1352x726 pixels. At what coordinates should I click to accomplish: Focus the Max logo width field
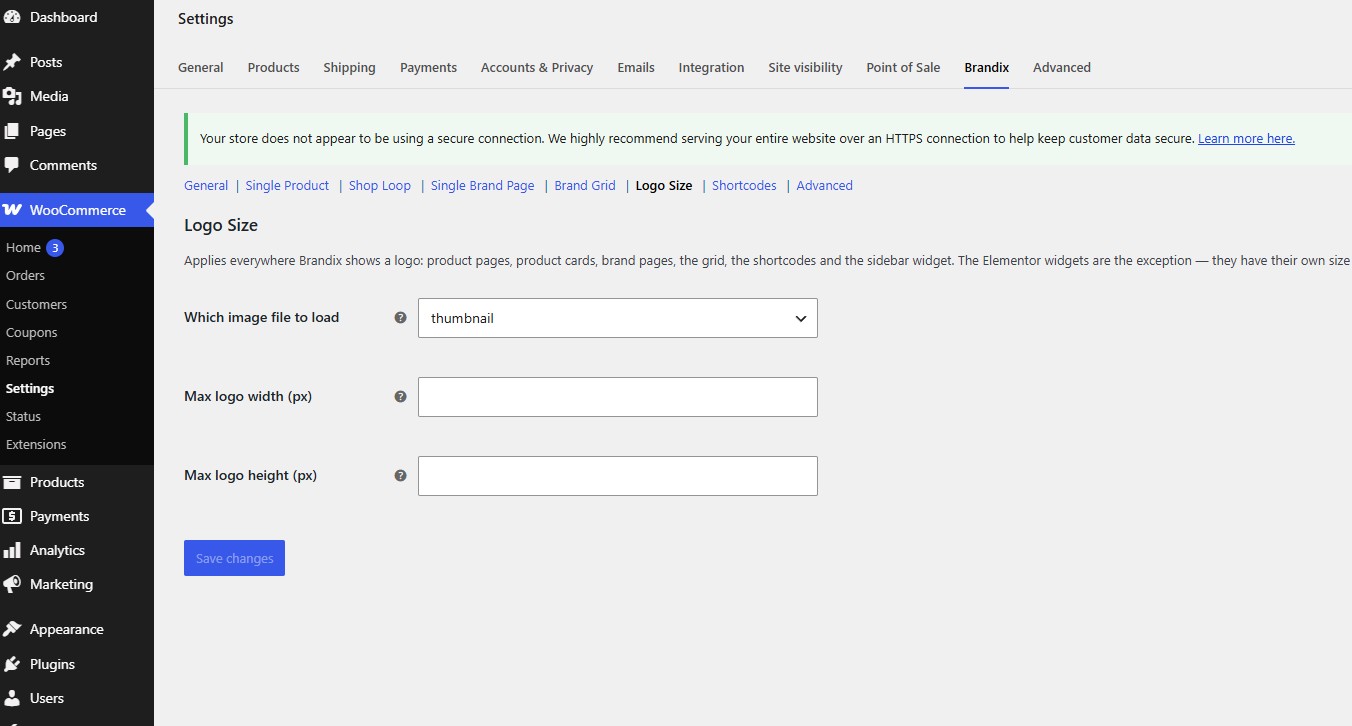(x=617, y=397)
